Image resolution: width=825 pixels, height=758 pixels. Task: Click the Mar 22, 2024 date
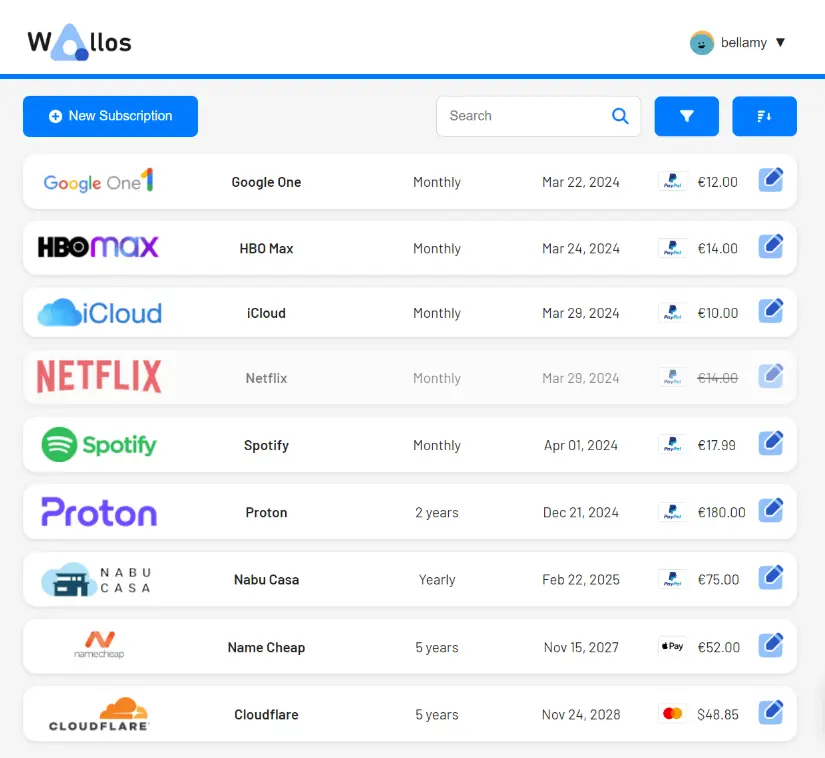pyautogui.click(x=581, y=183)
